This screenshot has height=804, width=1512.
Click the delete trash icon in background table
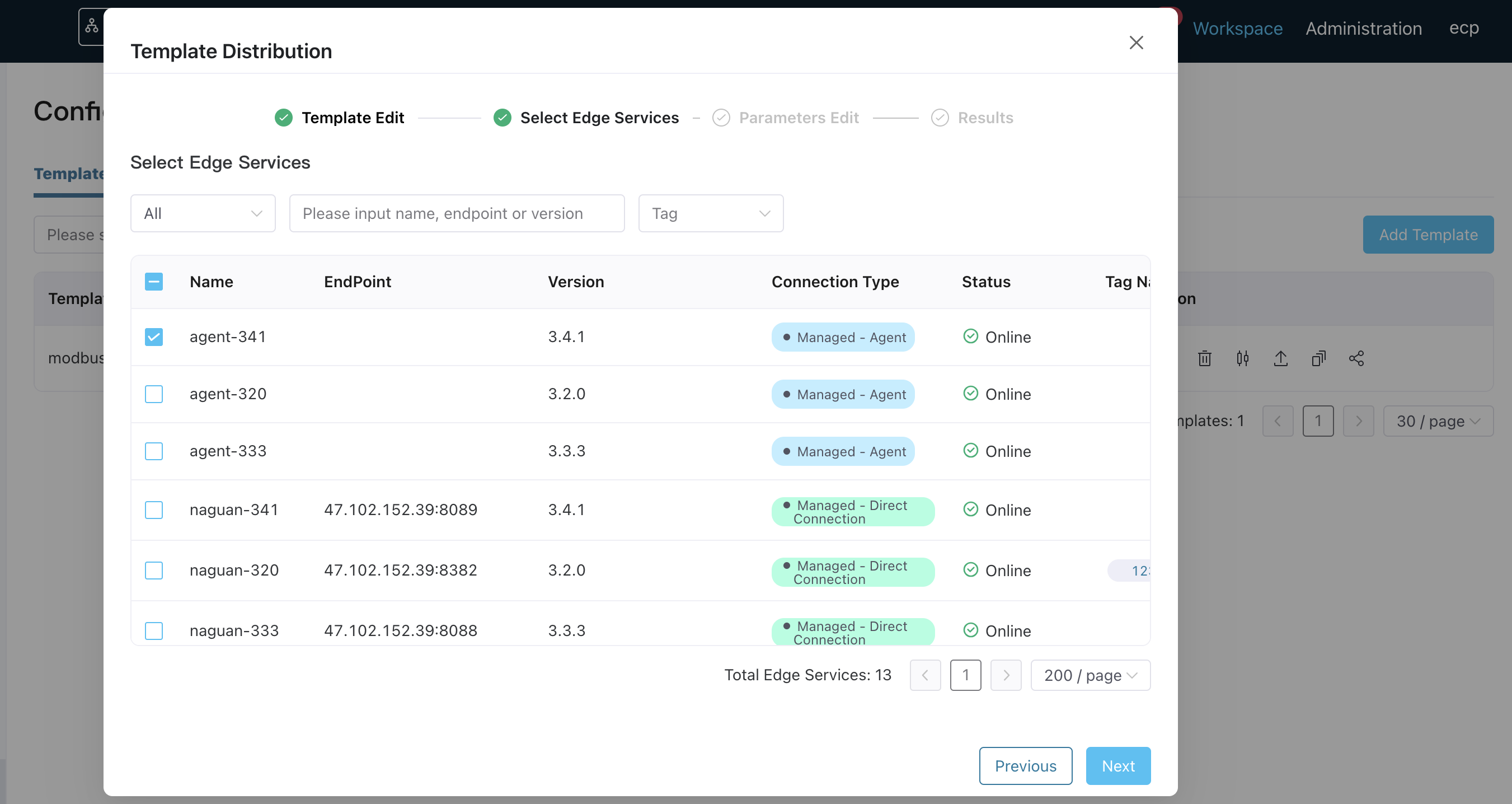(1204, 358)
